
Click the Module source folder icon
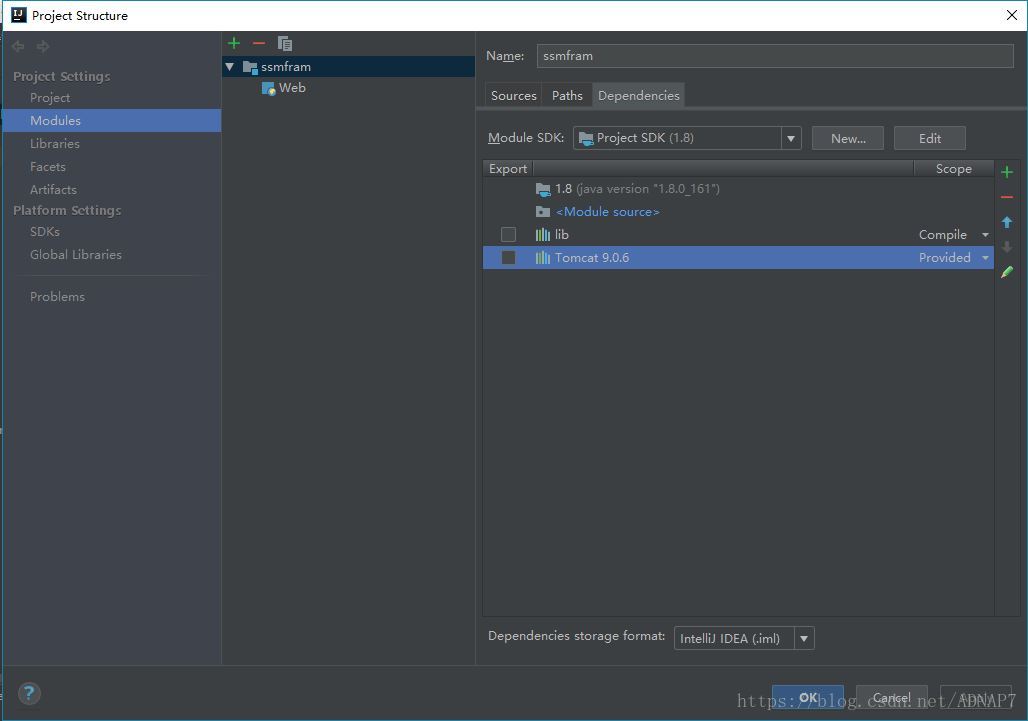[543, 212]
